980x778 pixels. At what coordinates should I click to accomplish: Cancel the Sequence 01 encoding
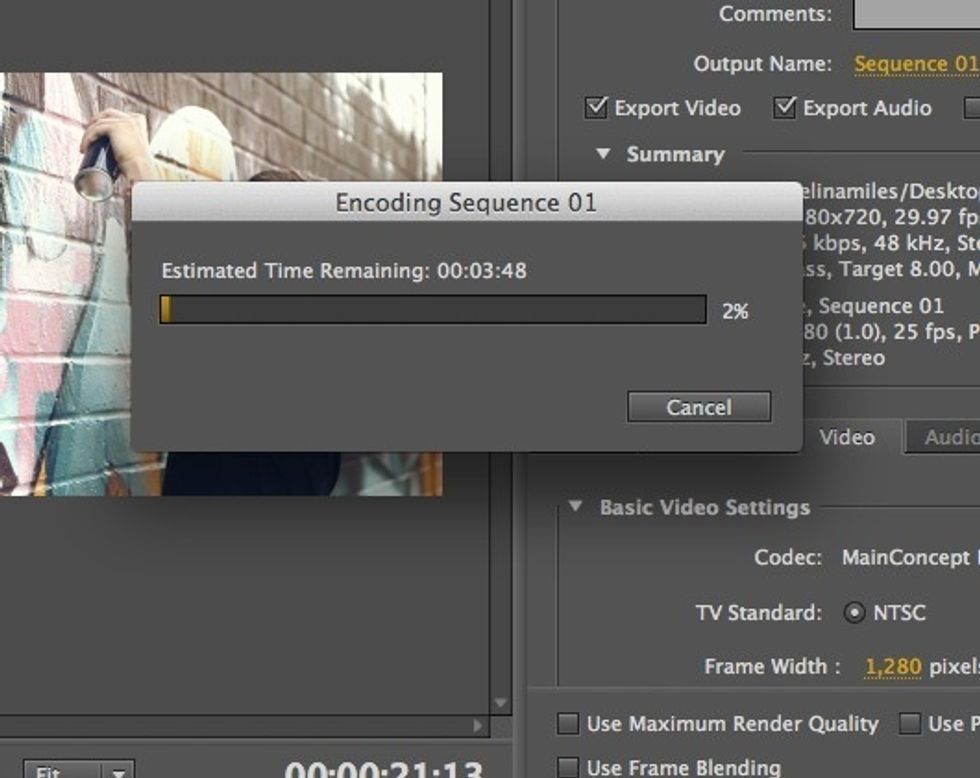(699, 407)
